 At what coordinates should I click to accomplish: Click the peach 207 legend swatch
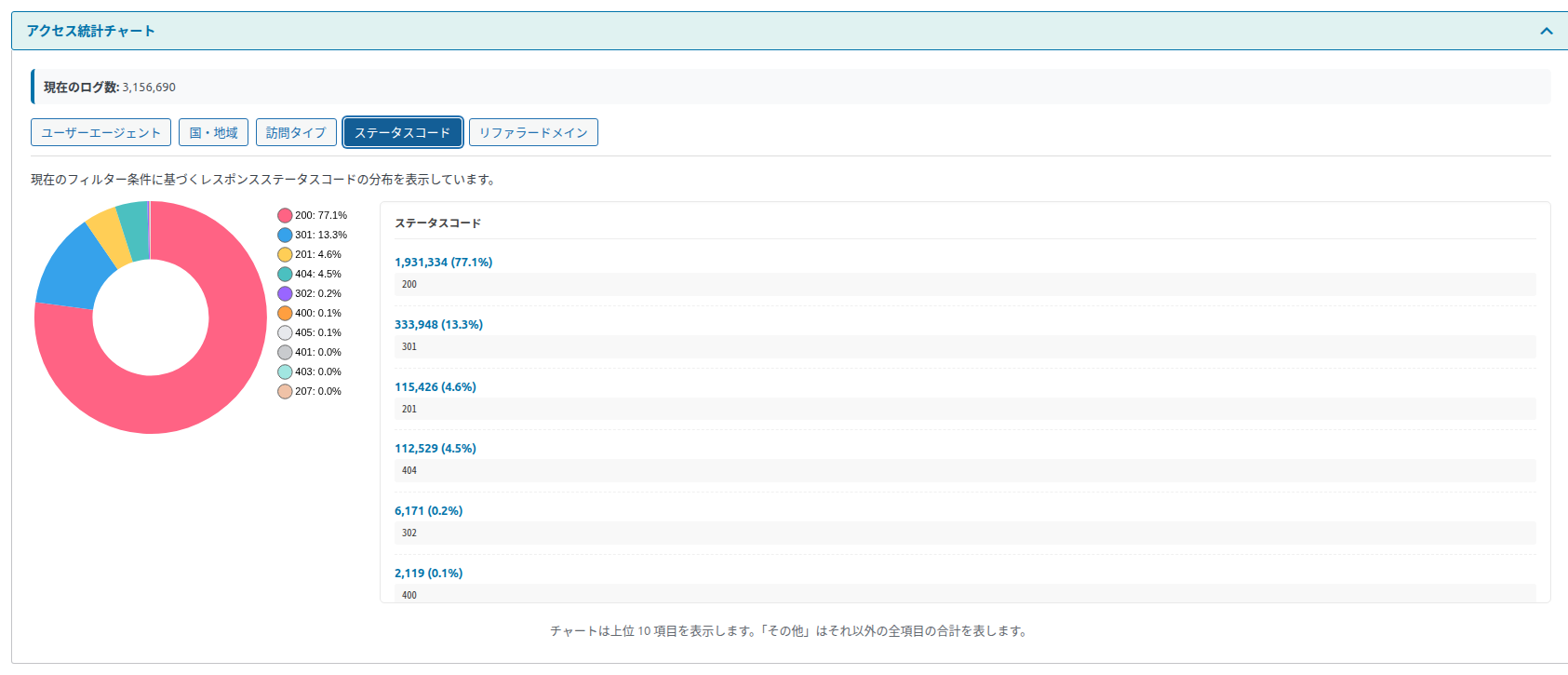pos(285,391)
